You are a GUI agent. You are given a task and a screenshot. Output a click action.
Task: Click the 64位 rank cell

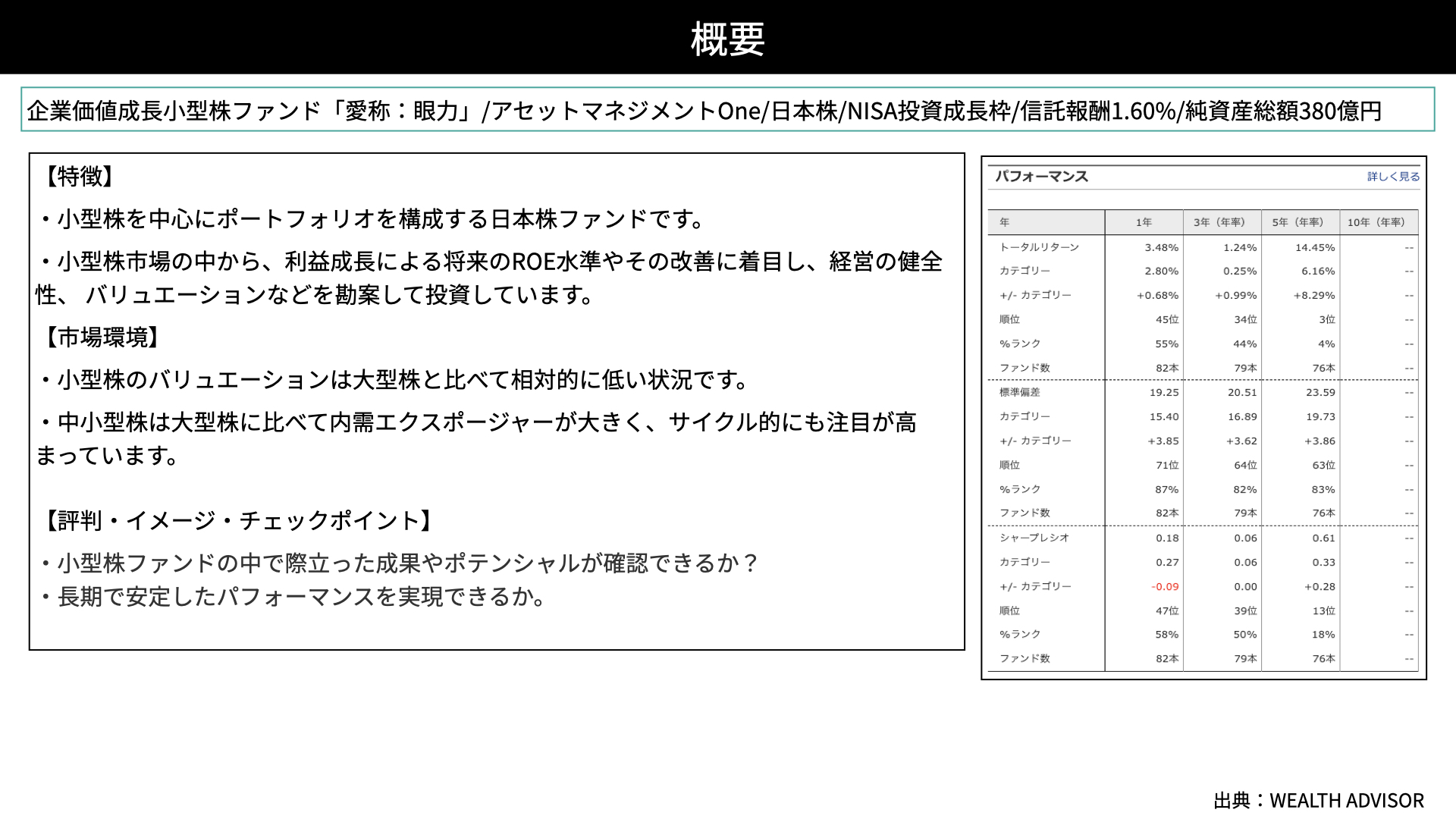1245,465
